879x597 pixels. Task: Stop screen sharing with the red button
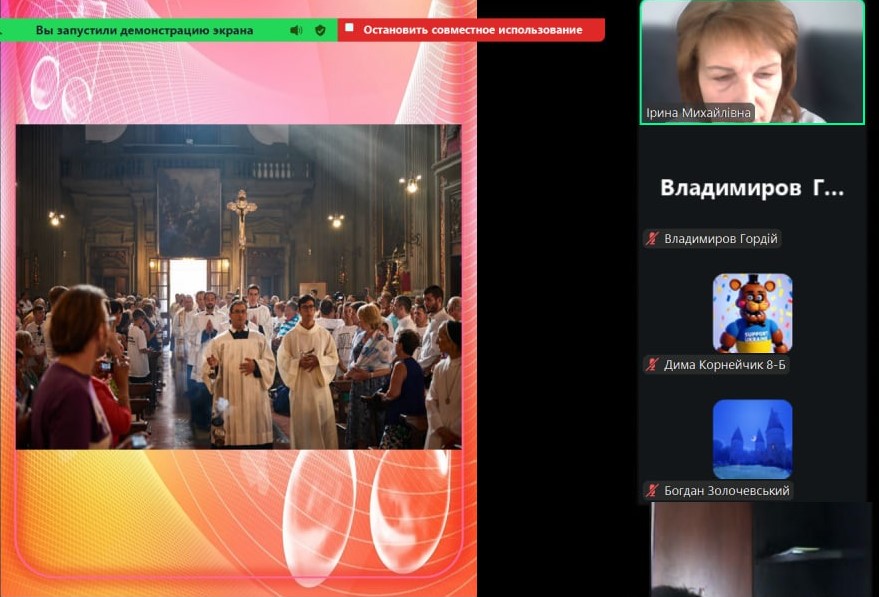coord(471,30)
